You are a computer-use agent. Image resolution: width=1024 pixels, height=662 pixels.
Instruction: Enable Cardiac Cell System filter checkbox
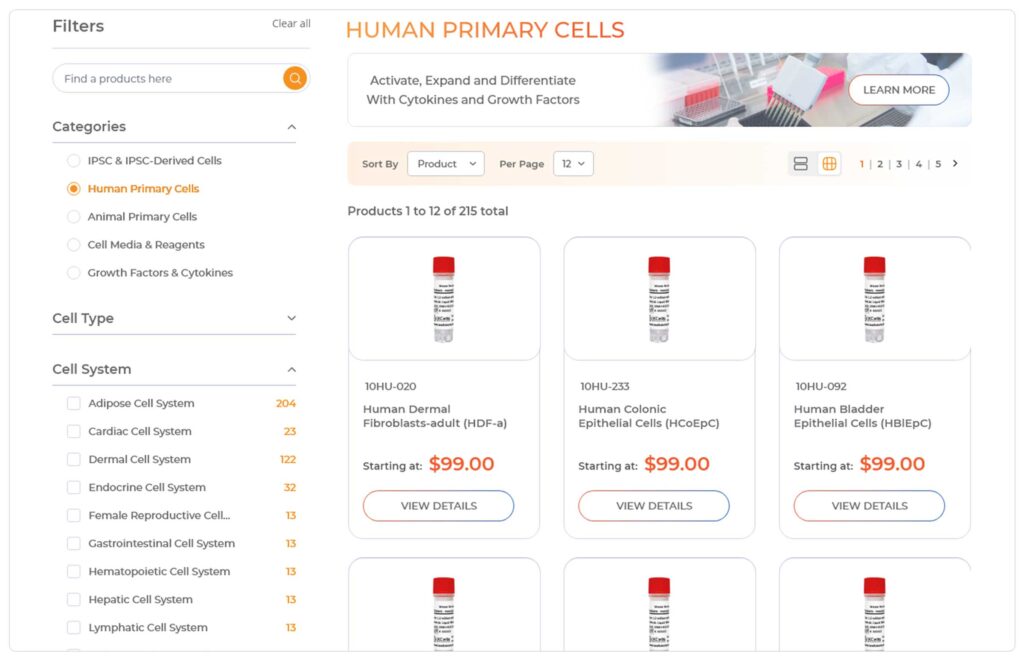pyautogui.click(x=73, y=432)
